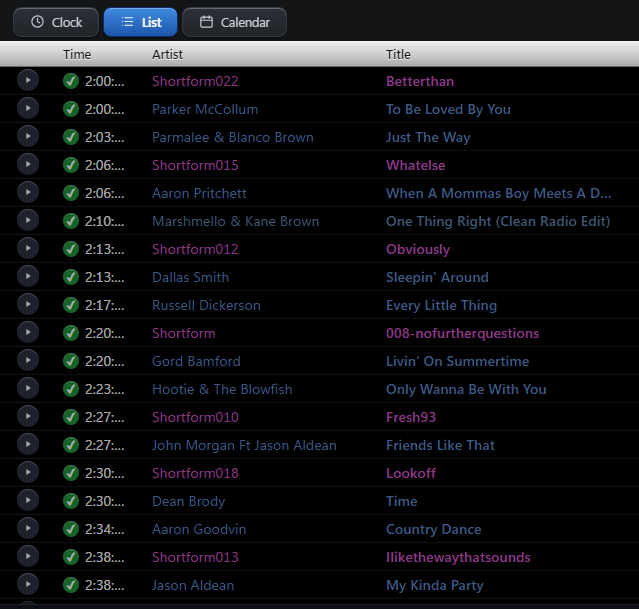Click the status check for Whatelse
Viewport: 639px width, 609px height.
coord(71,165)
